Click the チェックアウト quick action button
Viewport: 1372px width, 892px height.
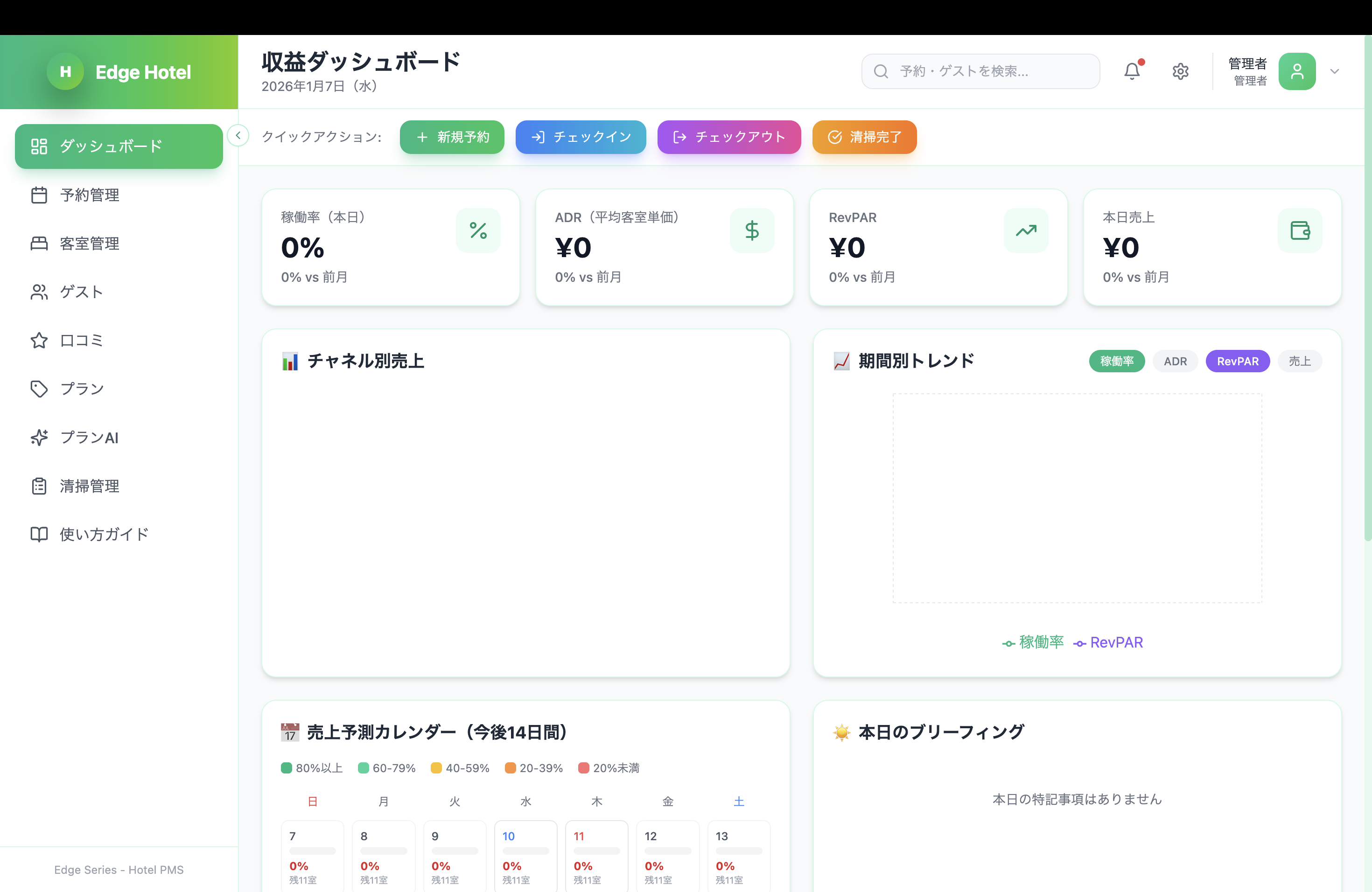point(728,137)
